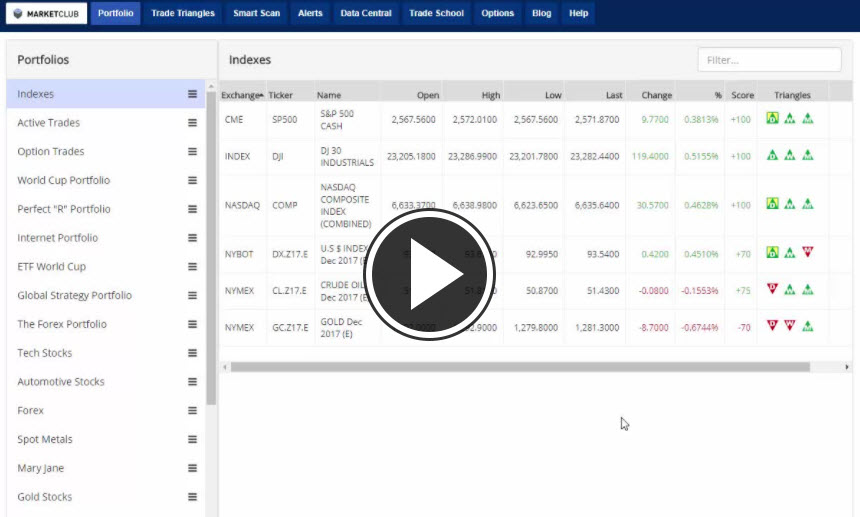Viewport: 860px width, 517px height.
Task: Click weekly red triangle for GC.Z17.E row
Action: point(790,325)
